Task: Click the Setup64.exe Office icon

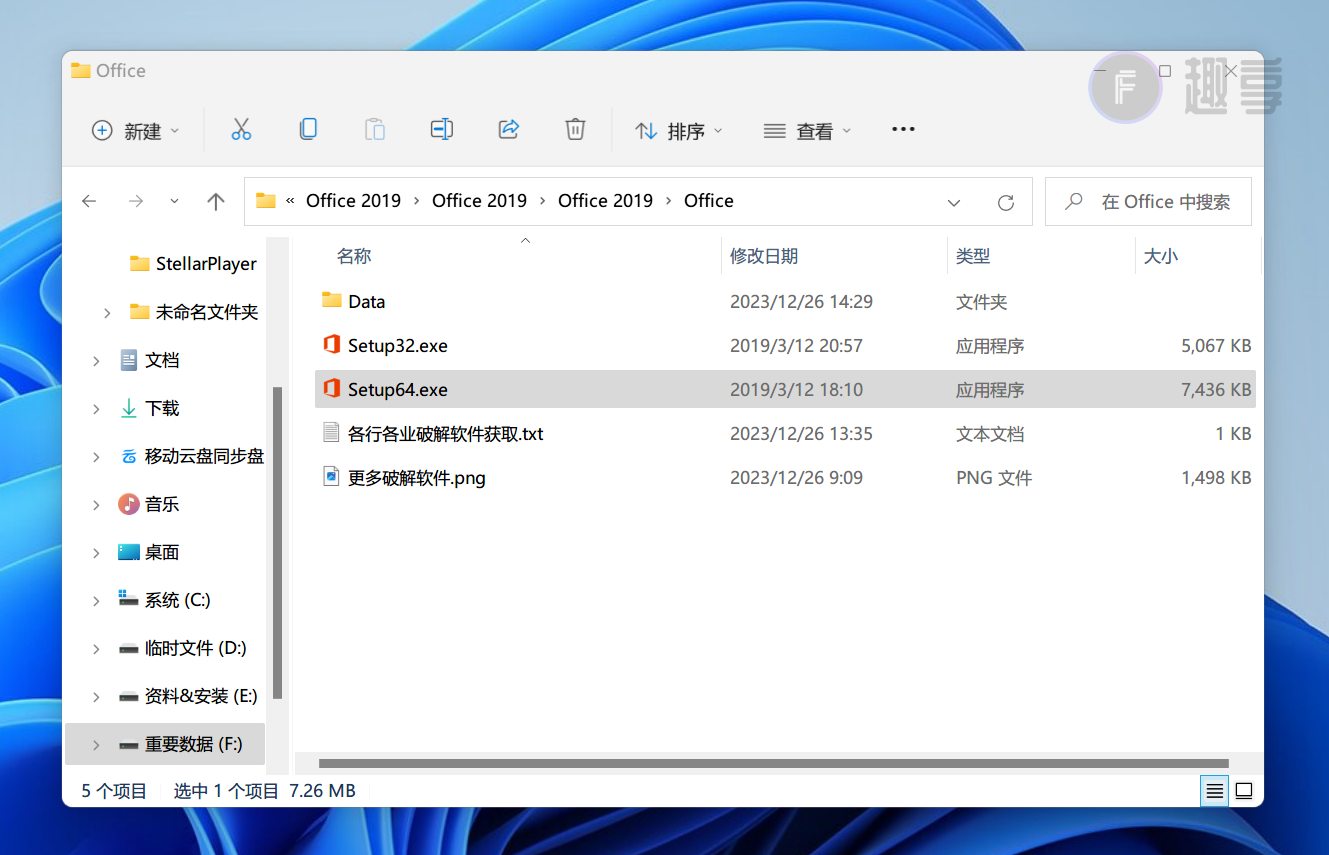Action: [332, 389]
